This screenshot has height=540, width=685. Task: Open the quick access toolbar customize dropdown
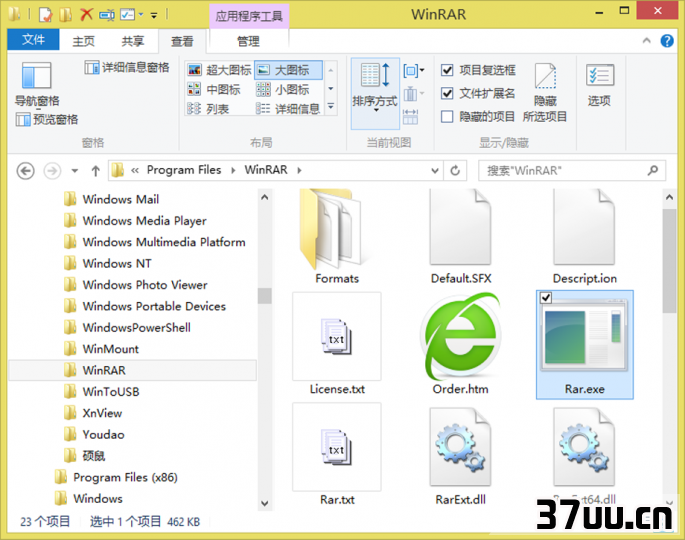click(x=154, y=15)
